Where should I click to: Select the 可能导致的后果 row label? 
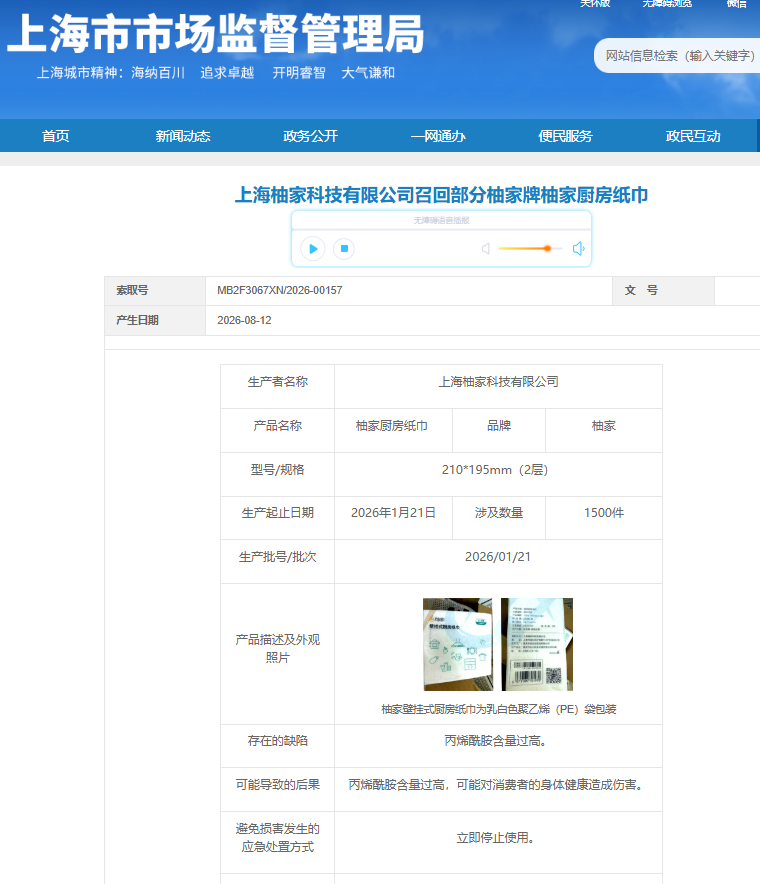[x=277, y=785]
